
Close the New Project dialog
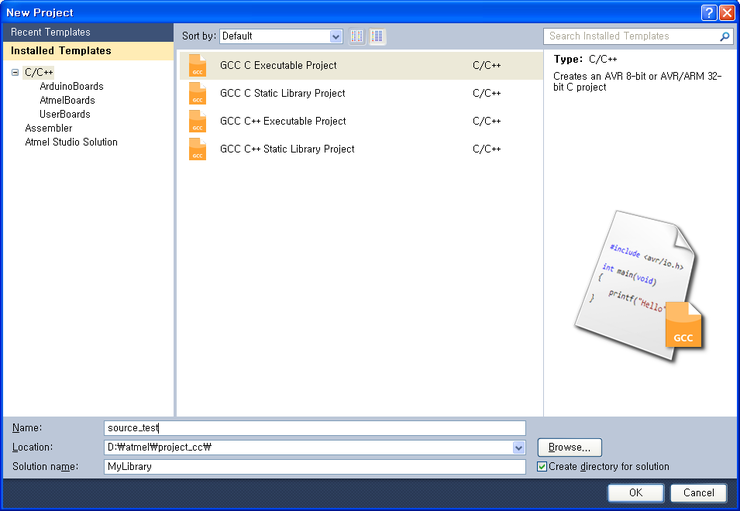pos(727,13)
